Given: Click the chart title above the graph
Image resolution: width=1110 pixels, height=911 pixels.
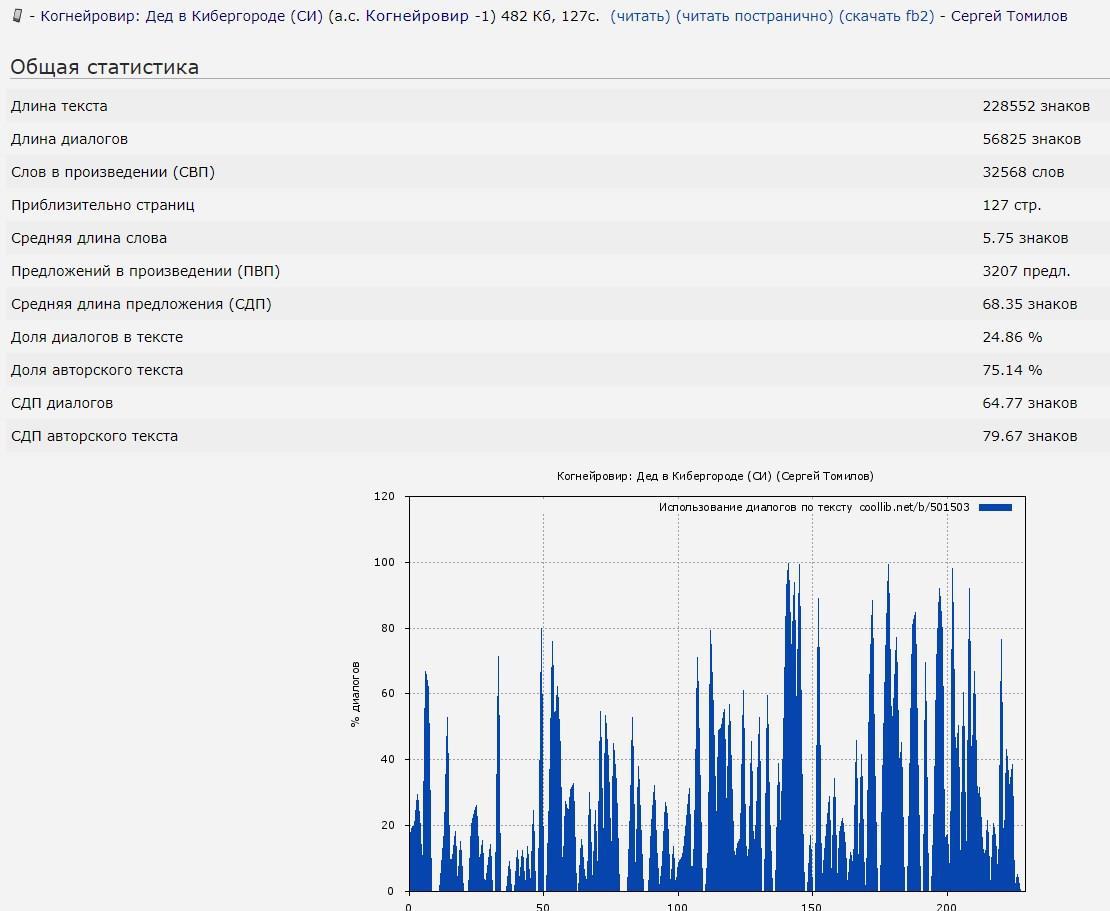Looking at the screenshot, I should point(715,476).
